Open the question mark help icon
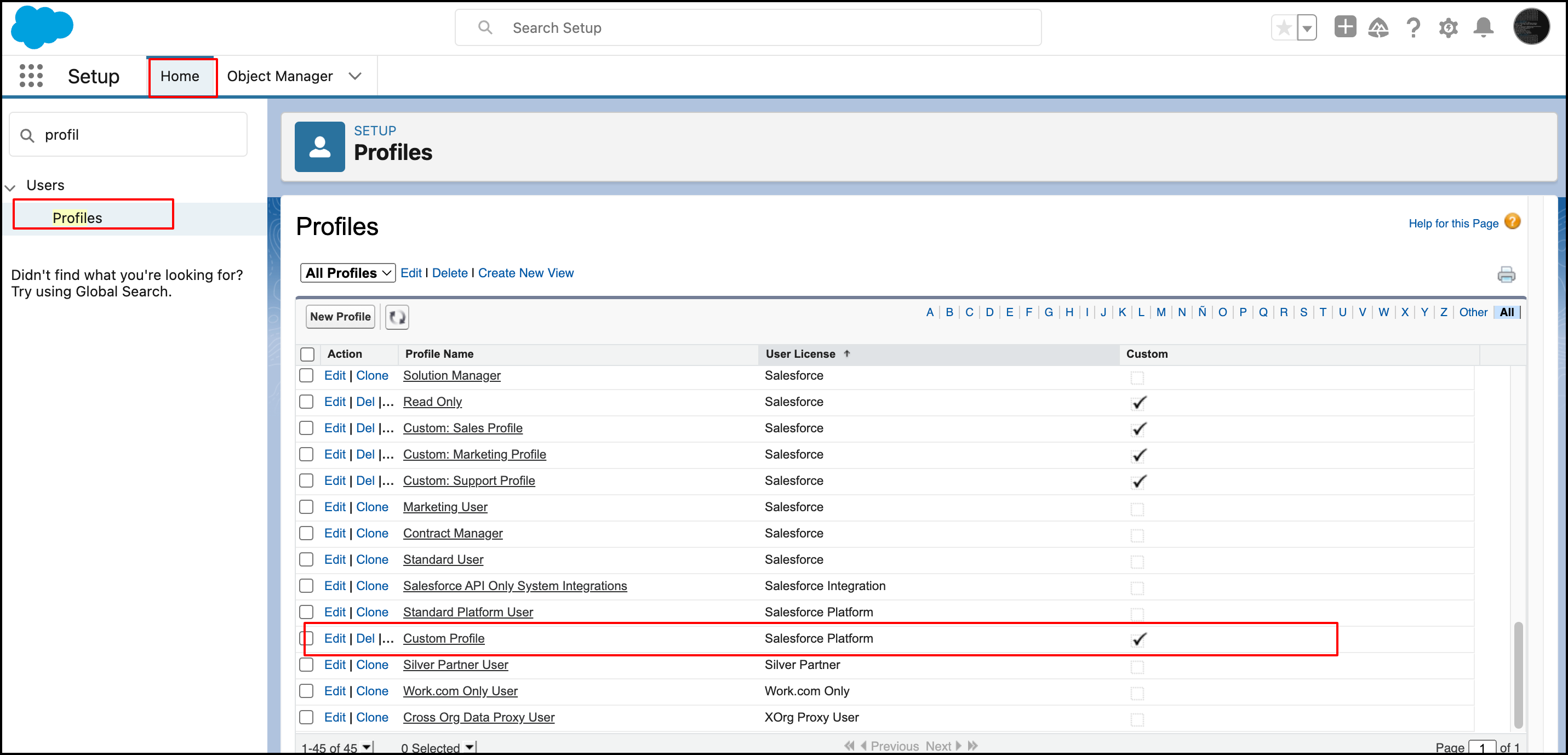This screenshot has width=1568, height=755. 1413,28
